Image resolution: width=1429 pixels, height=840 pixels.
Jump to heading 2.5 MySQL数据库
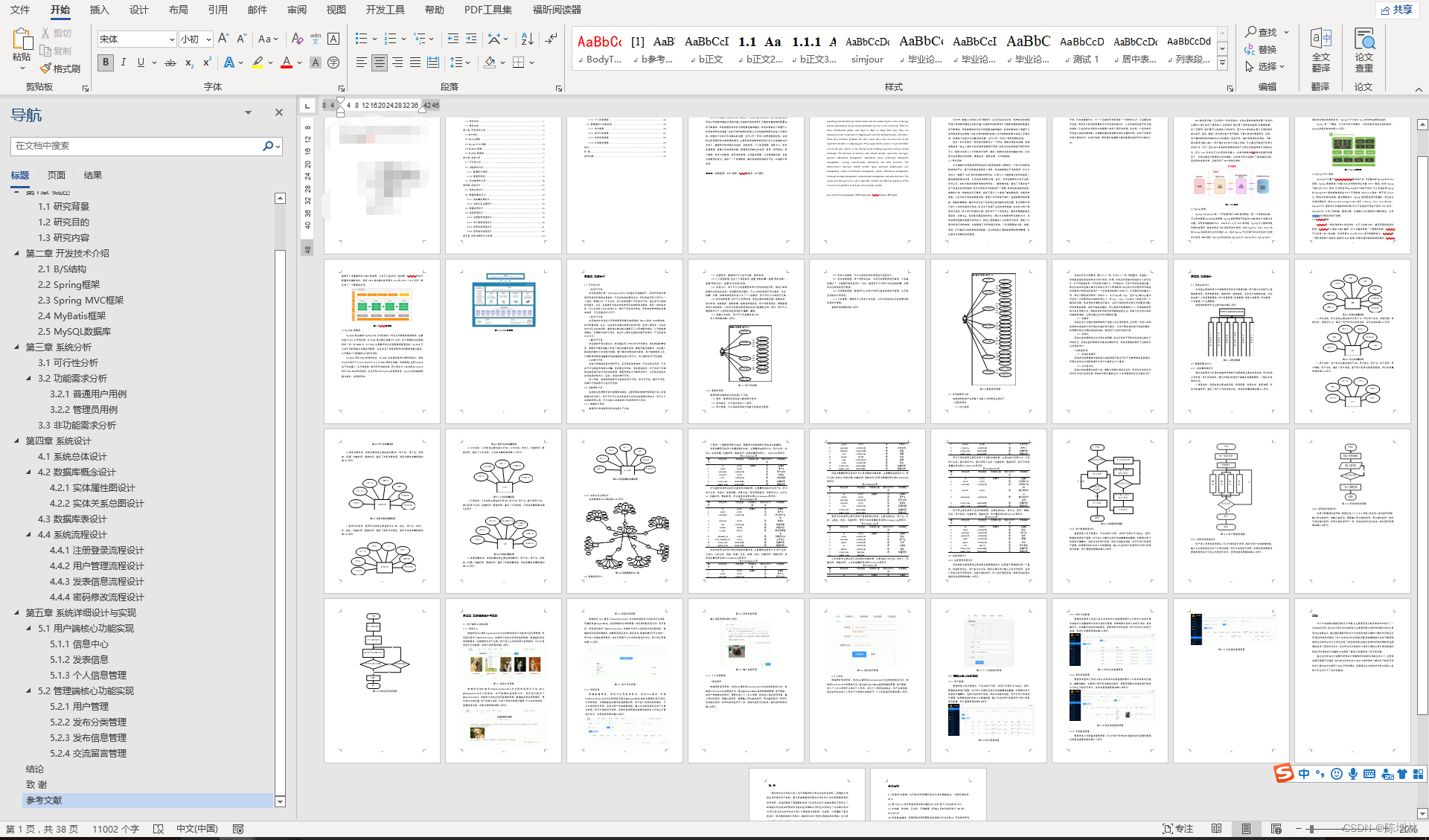tap(74, 332)
